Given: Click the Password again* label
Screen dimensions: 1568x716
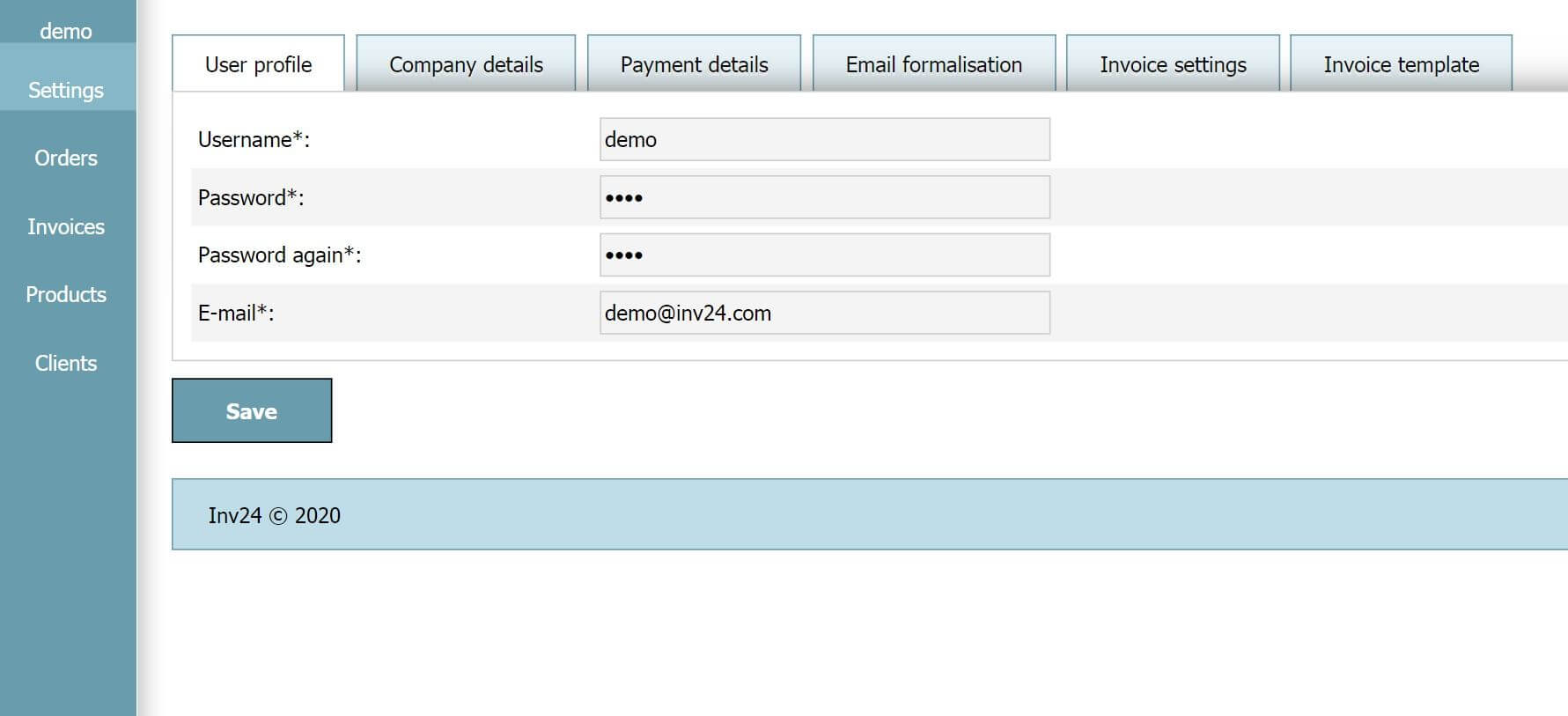Looking at the screenshot, I should tap(279, 255).
